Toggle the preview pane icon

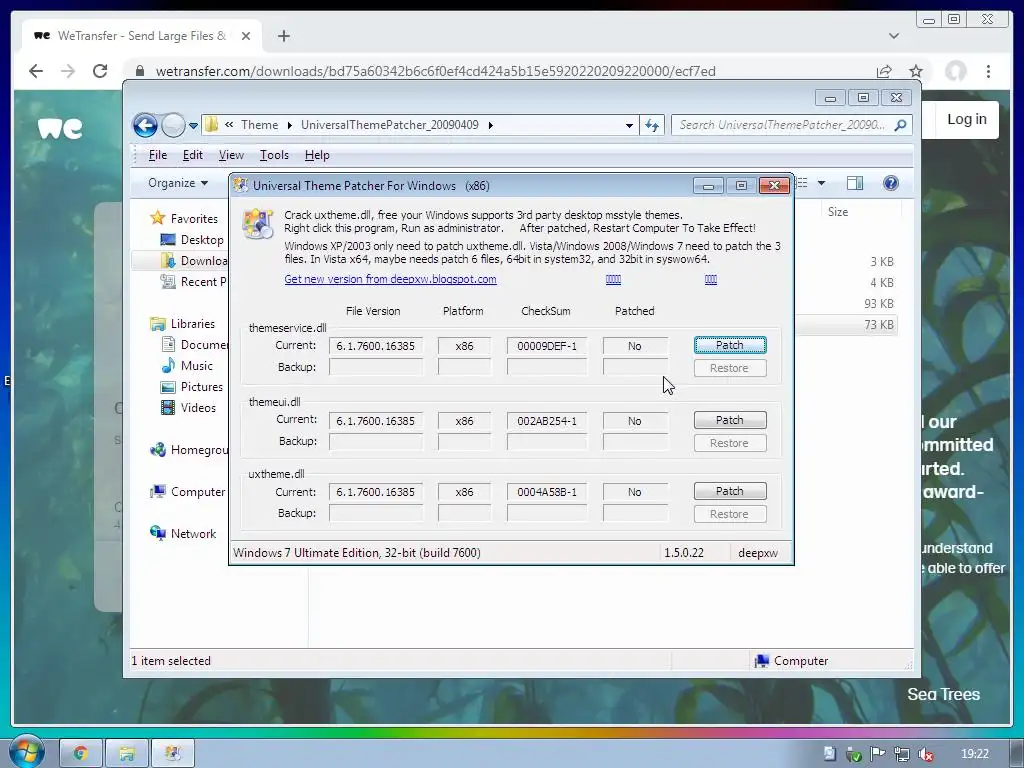854,184
